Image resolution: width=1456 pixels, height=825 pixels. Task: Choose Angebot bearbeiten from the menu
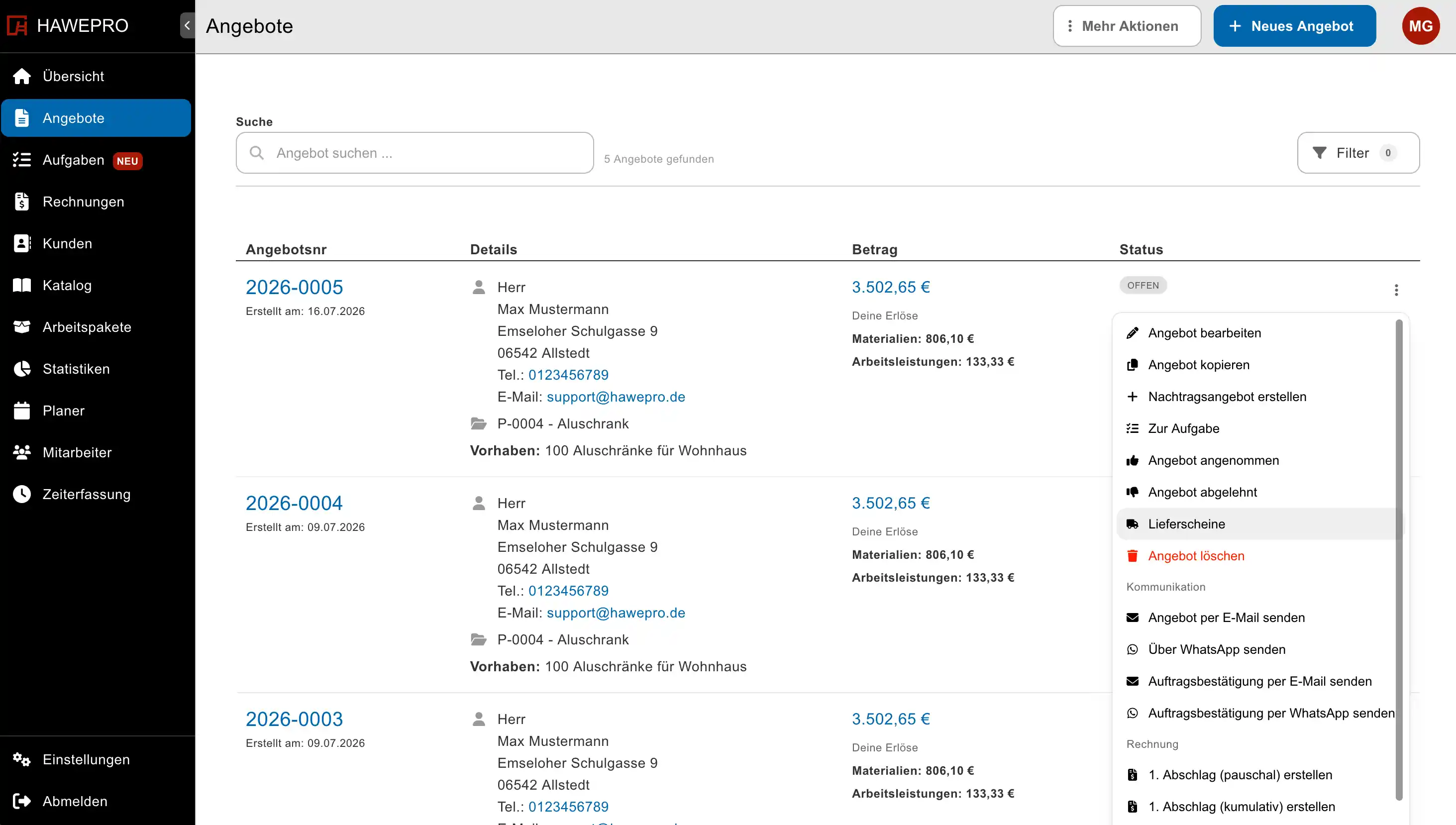pos(1258,333)
